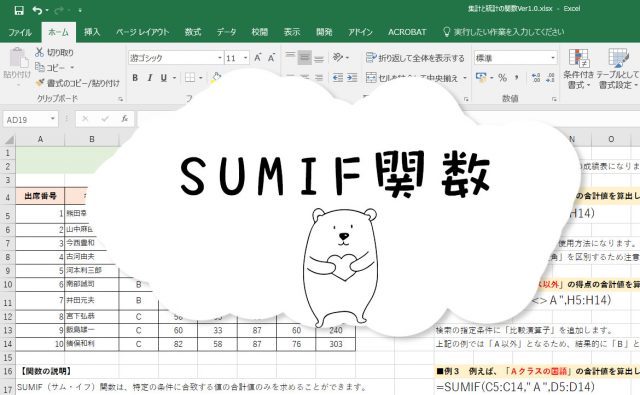This screenshot has height=395, width=640.
Task: Toggle Bold formatting
Action: pos(135,78)
